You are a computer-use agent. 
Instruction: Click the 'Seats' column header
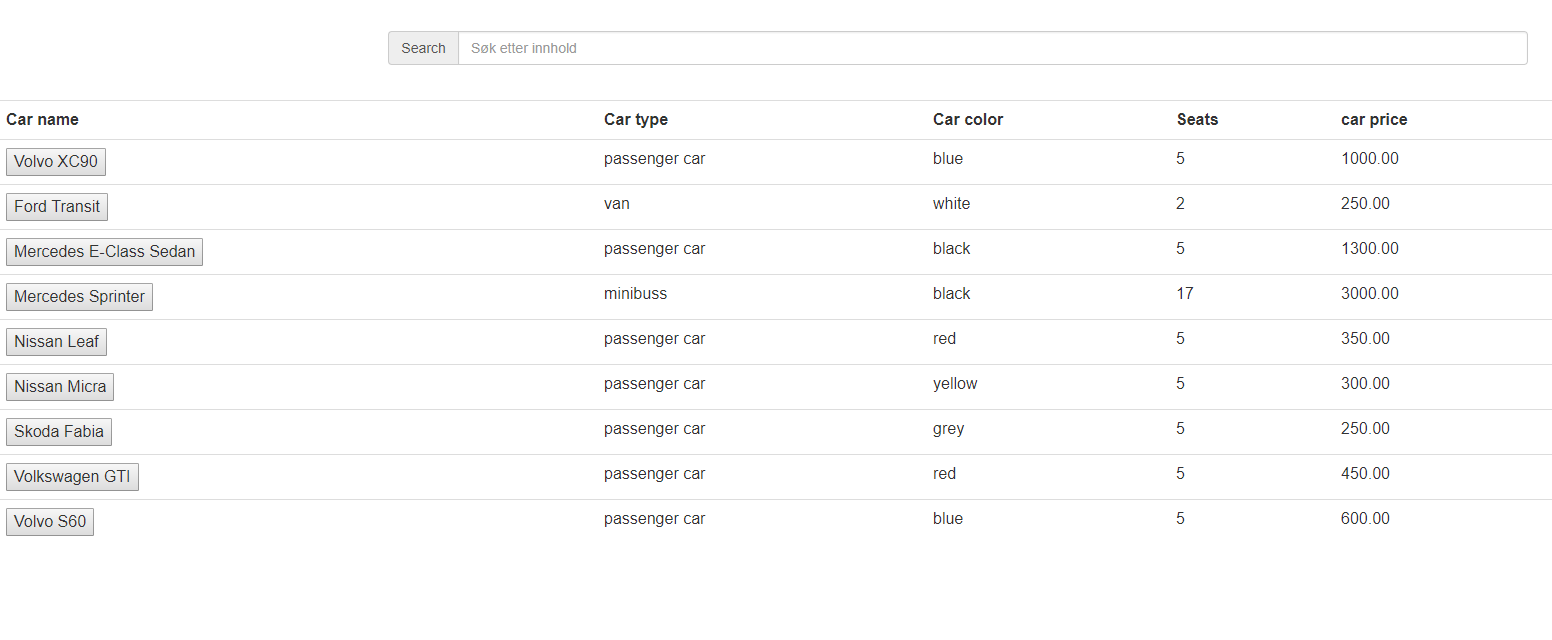click(x=1197, y=119)
